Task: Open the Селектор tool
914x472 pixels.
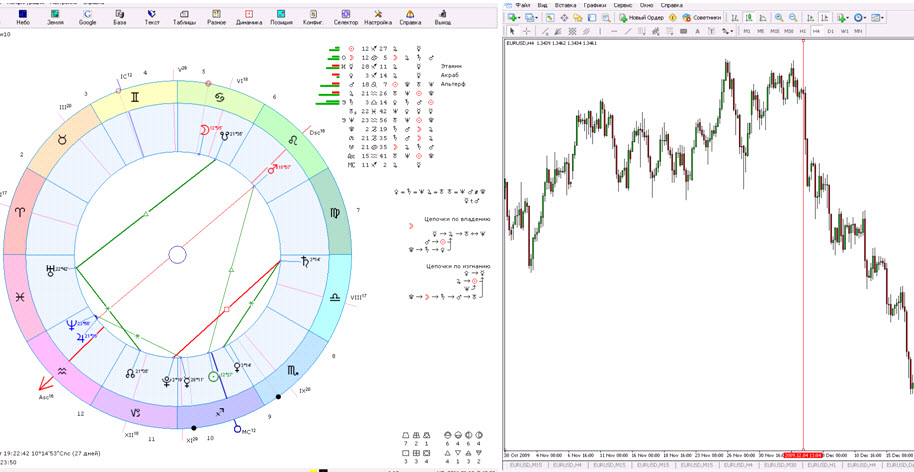Action: 345,16
